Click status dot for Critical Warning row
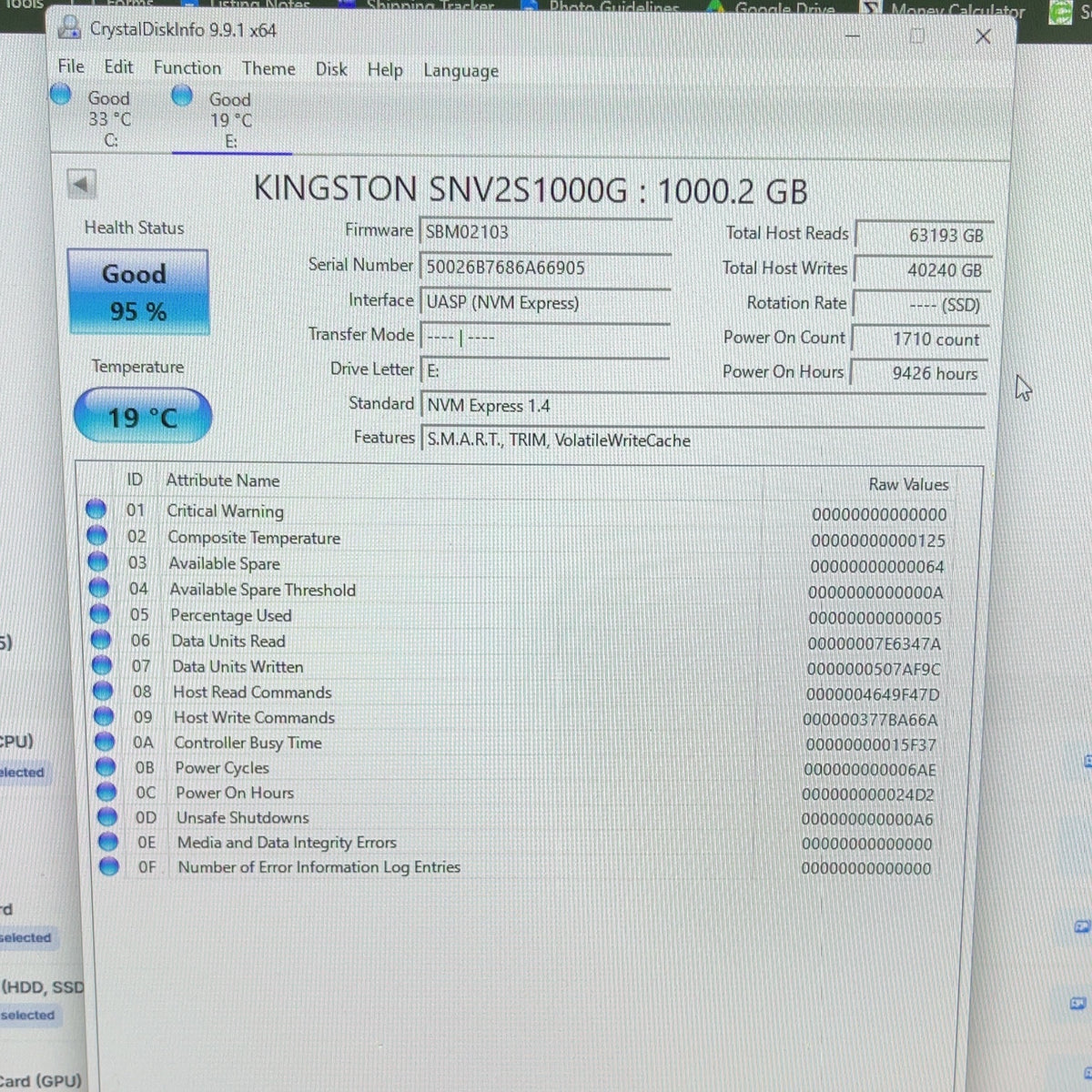 coord(96,510)
